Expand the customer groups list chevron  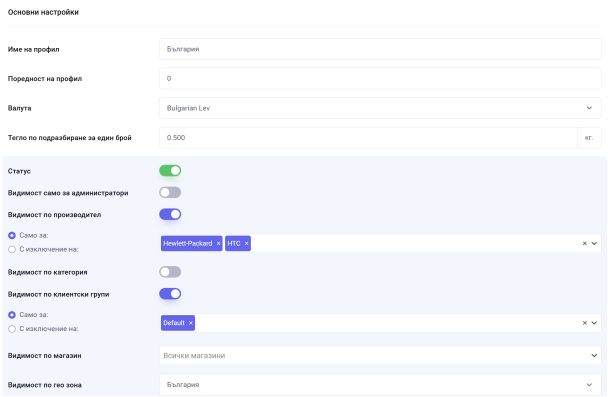click(x=594, y=323)
